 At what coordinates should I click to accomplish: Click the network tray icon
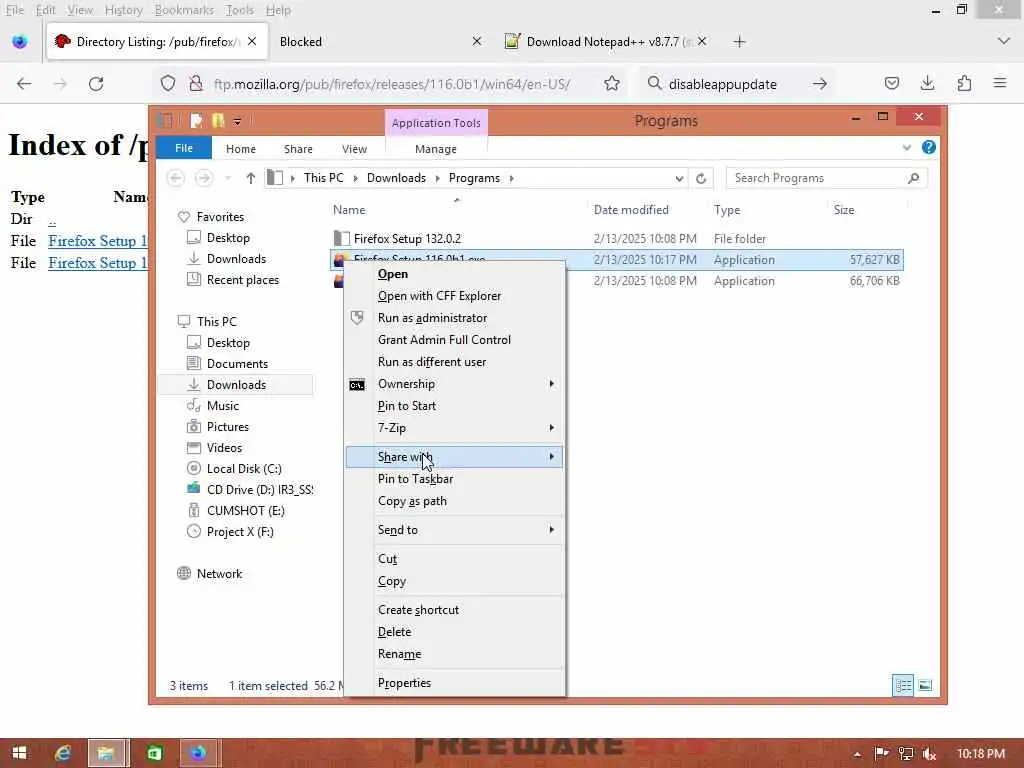pos(906,754)
